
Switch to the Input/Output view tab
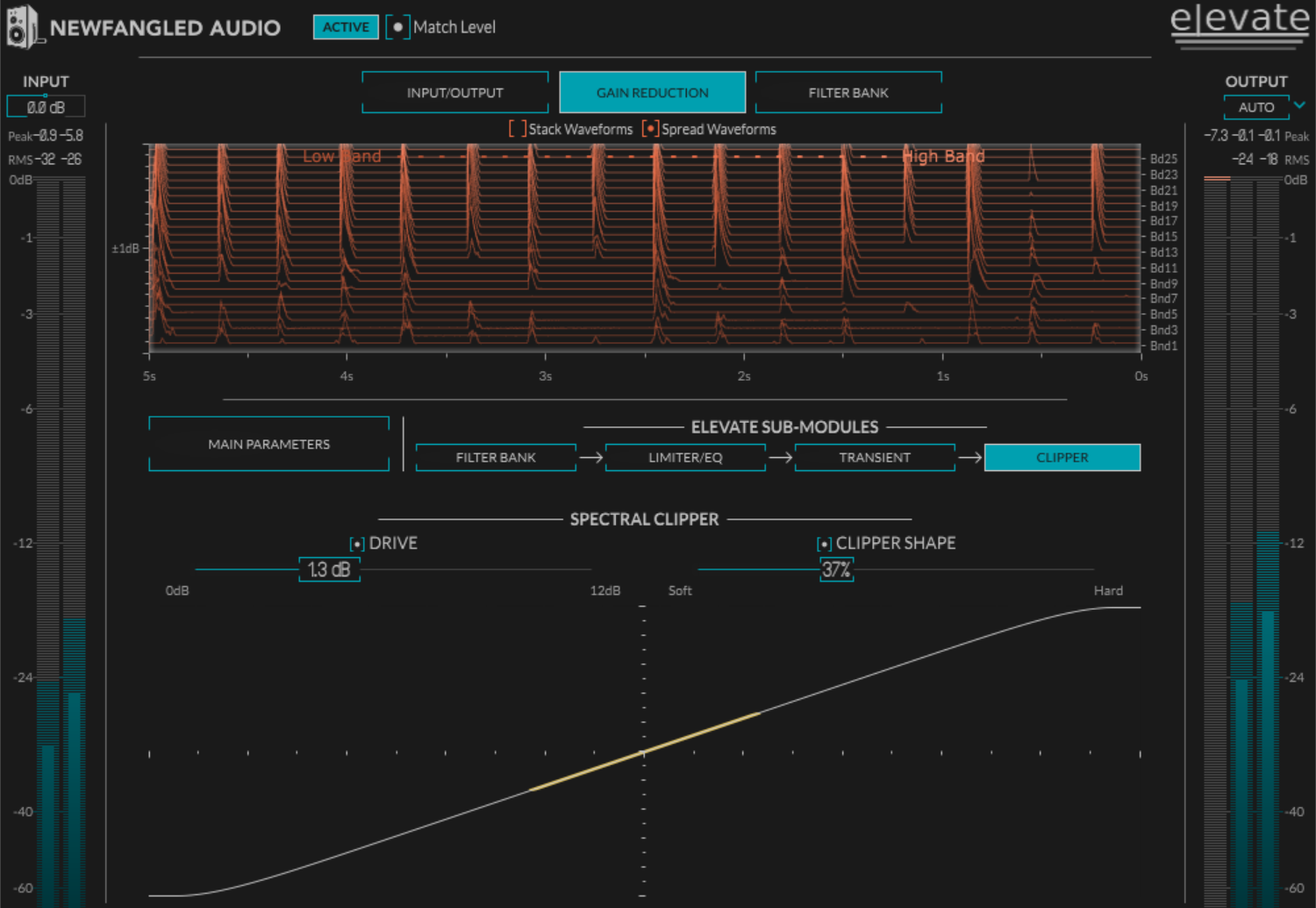click(x=455, y=92)
